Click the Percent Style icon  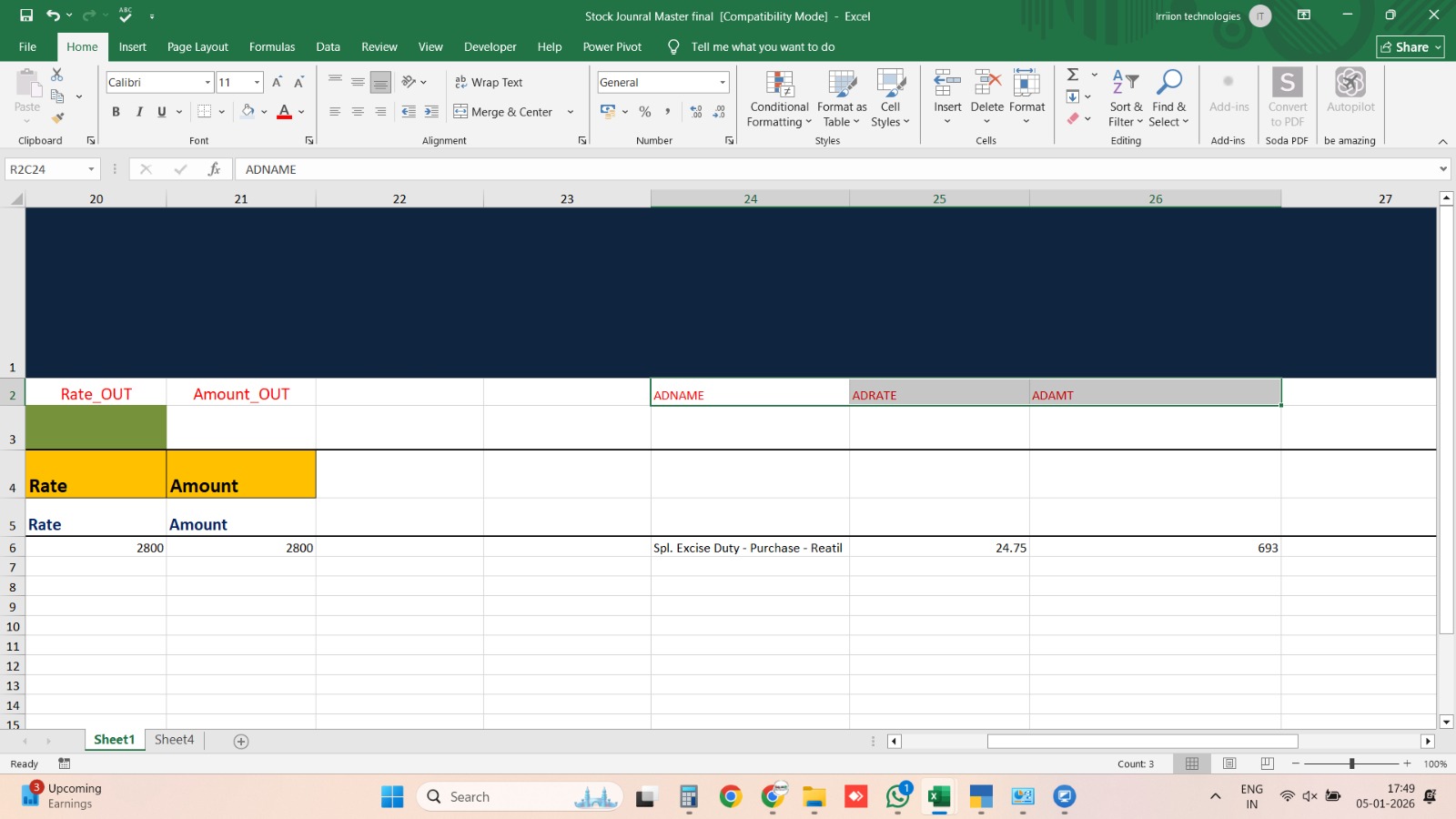coord(645,112)
